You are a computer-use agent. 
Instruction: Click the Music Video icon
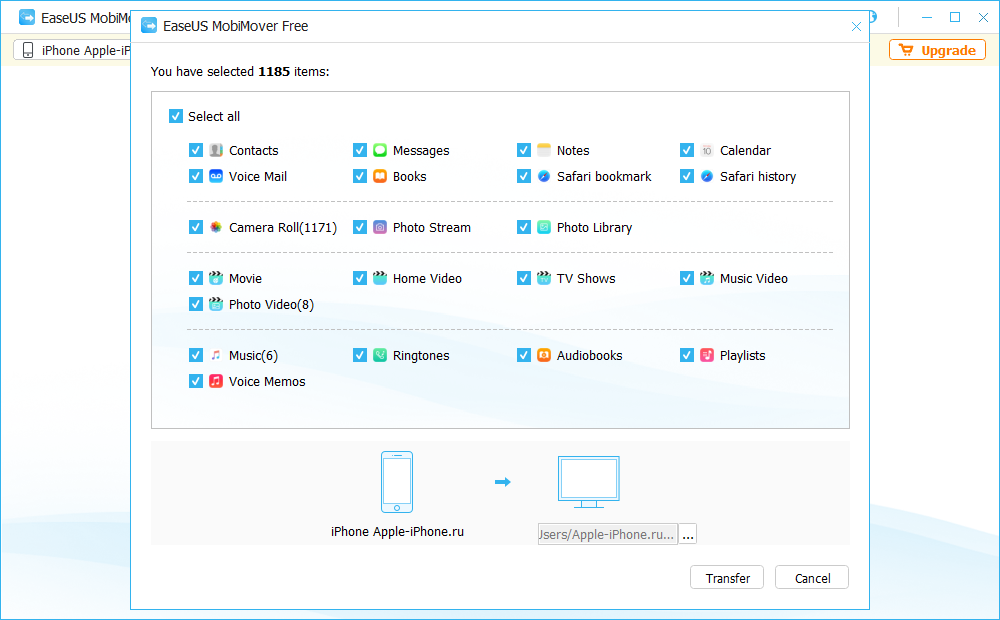tap(707, 278)
